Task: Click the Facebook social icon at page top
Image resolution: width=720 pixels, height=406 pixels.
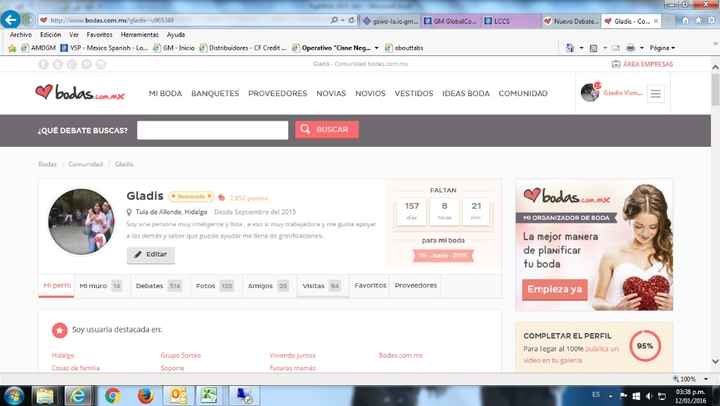Action: pos(42,64)
